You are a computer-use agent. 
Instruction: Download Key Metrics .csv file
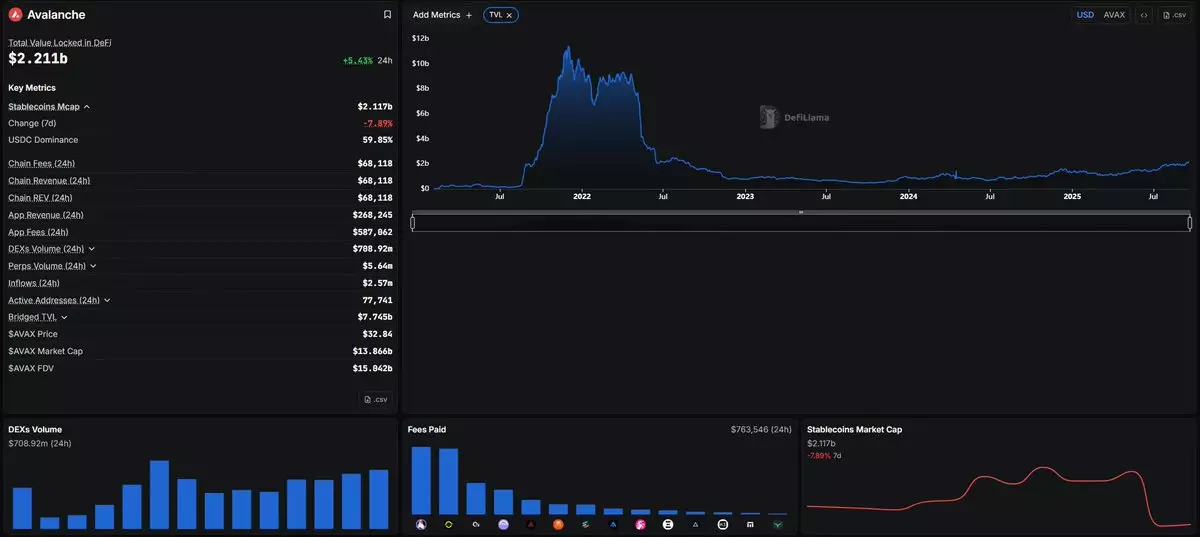click(376, 399)
